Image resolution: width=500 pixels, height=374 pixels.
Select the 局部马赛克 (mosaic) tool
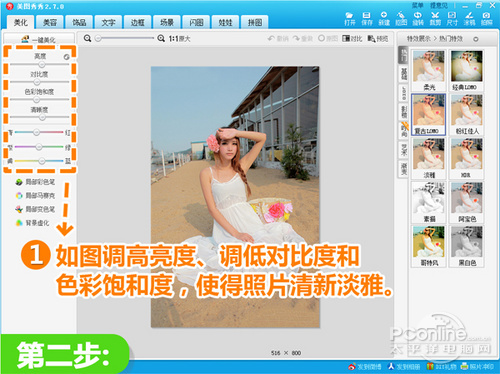pyautogui.click(x=35, y=195)
